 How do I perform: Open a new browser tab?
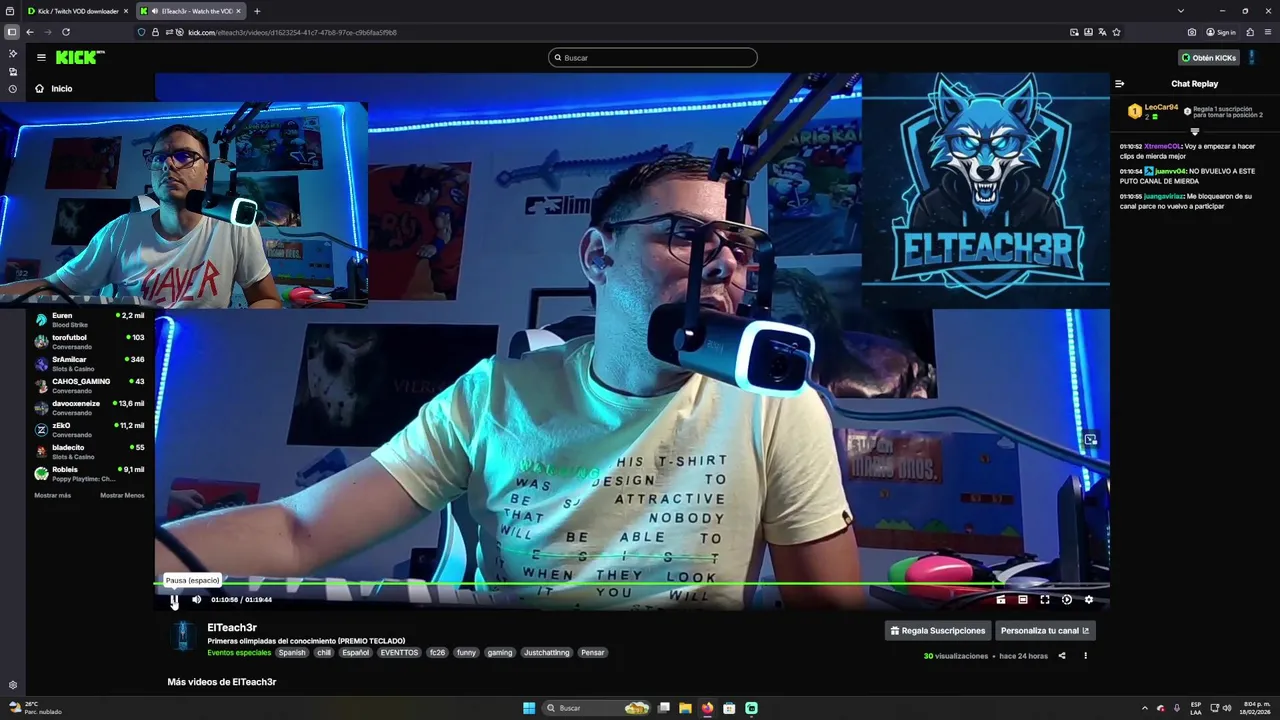coord(257,11)
